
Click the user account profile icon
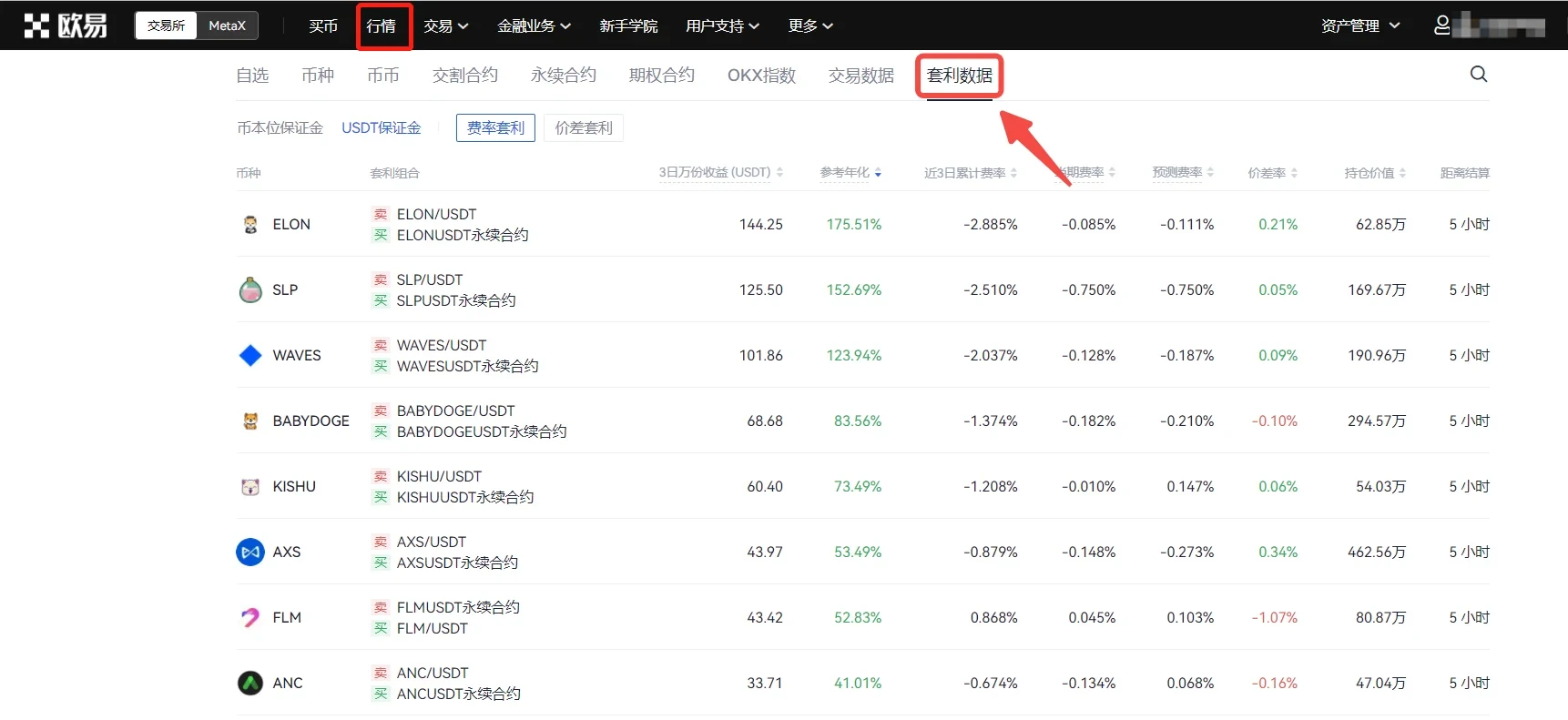tap(1442, 25)
